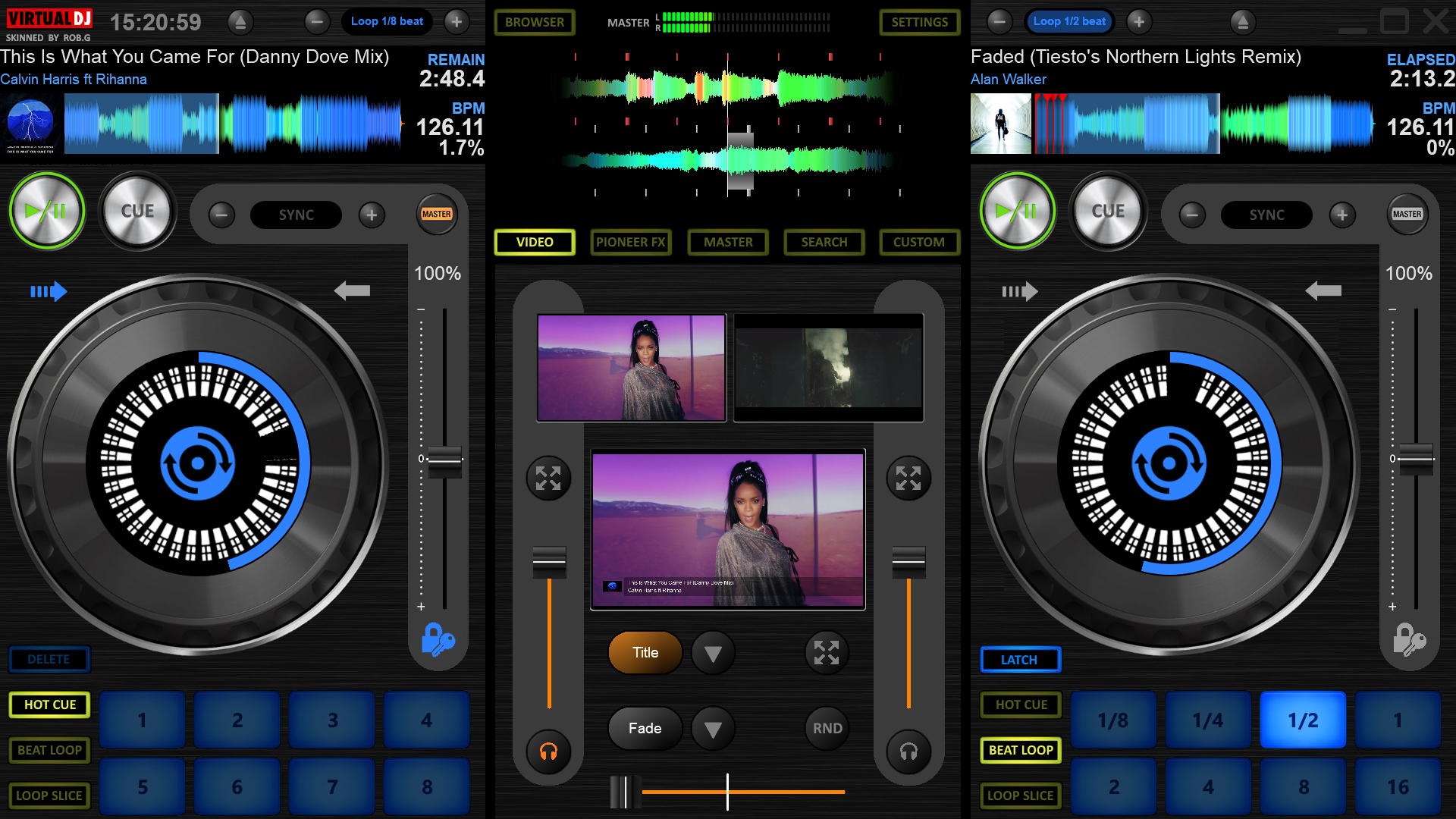This screenshot has height=819, width=1456.
Task: Enable left deck headphone cue
Action: point(548,752)
